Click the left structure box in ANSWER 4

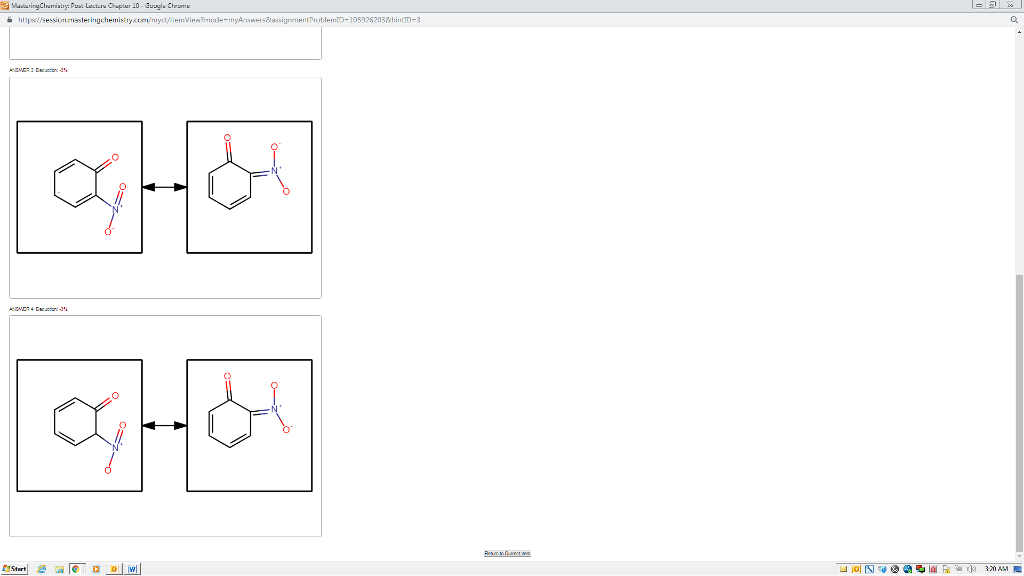(x=81, y=424)
